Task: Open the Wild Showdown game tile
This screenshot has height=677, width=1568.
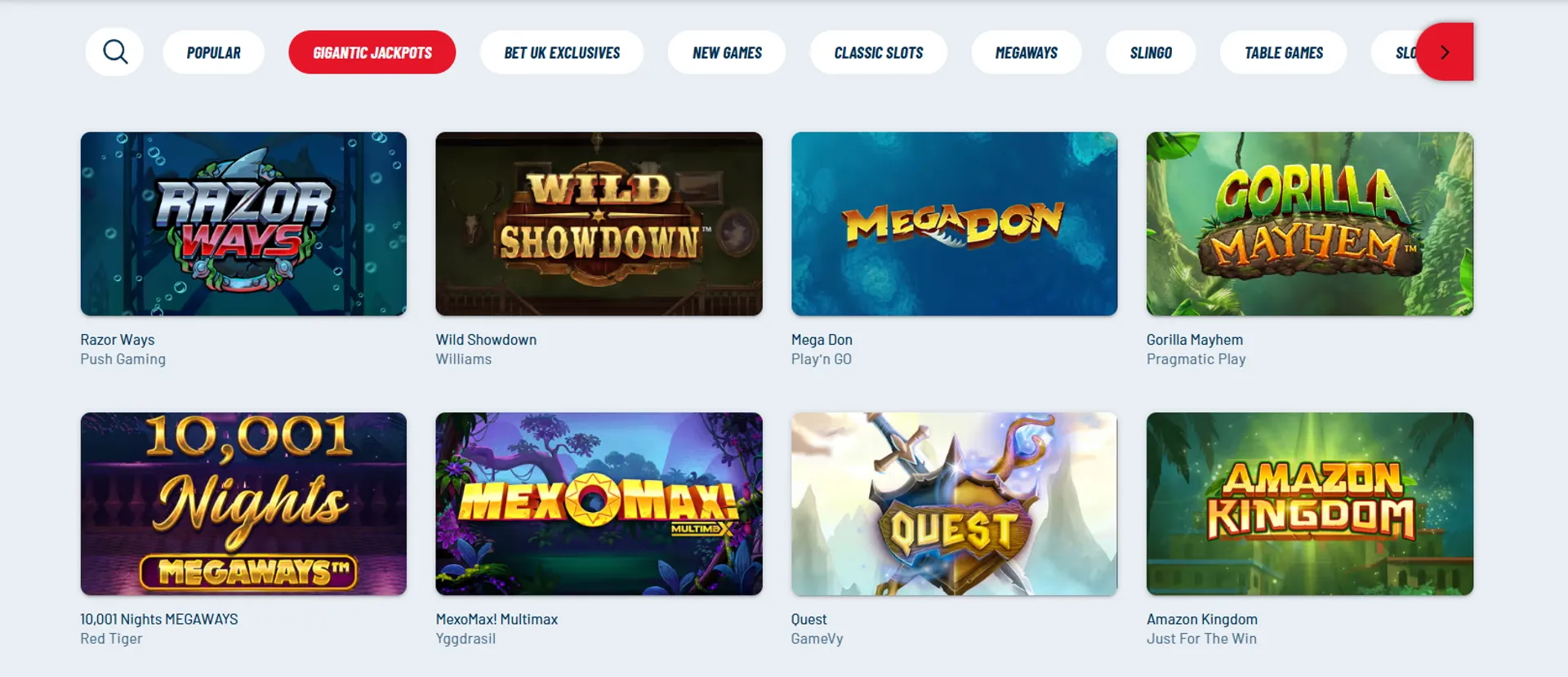Action: click(x=599, y=224)
